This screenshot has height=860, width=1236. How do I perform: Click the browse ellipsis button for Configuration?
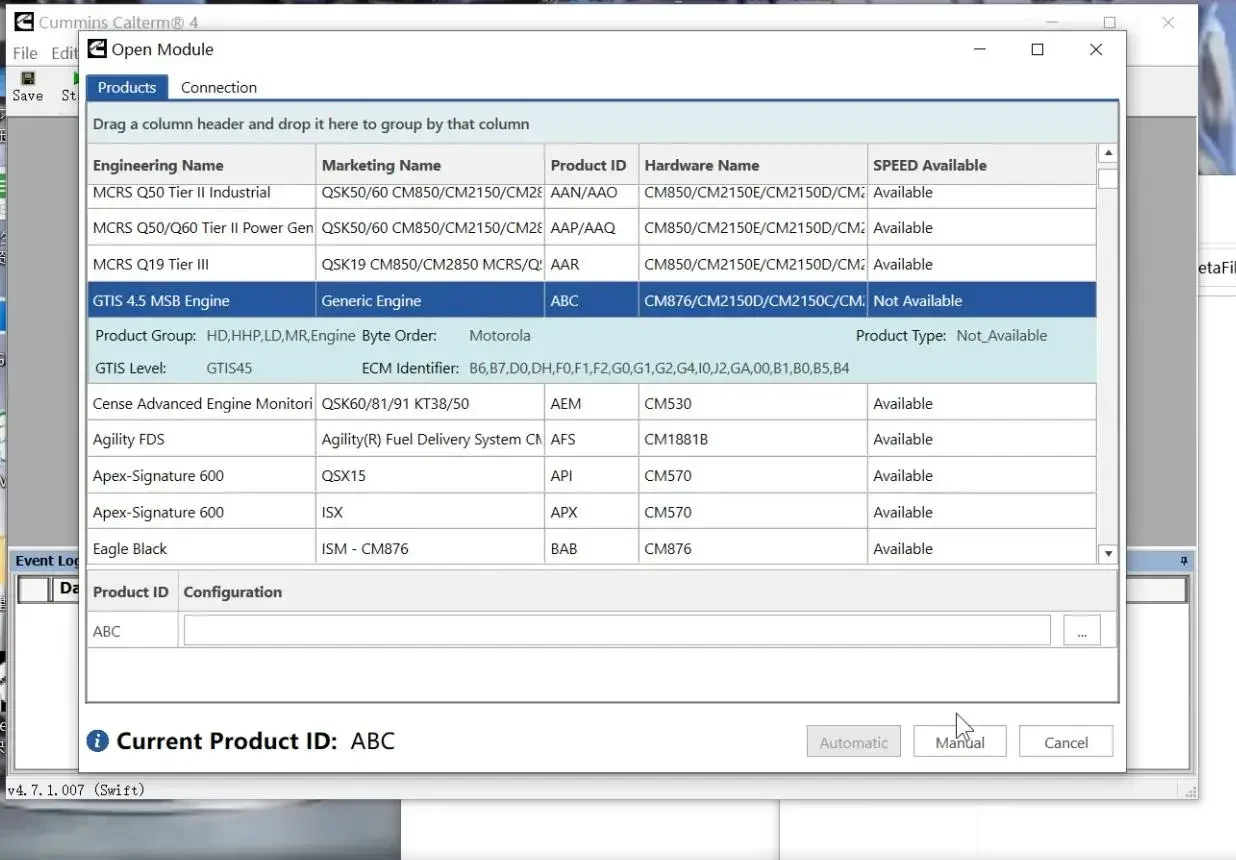coord(1081,631)
